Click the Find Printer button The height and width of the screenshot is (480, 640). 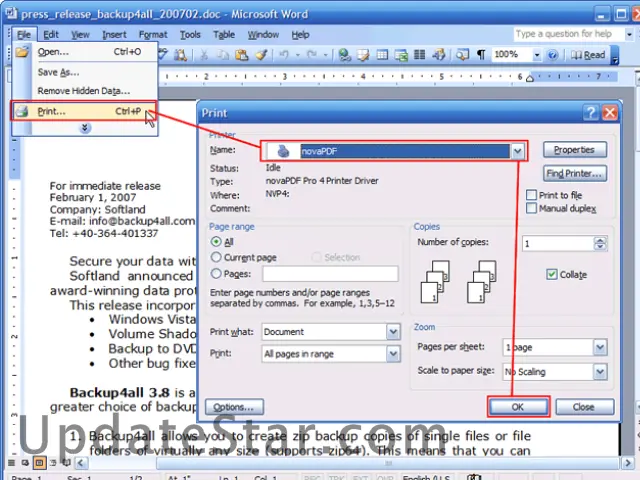[x=575, y=173]
